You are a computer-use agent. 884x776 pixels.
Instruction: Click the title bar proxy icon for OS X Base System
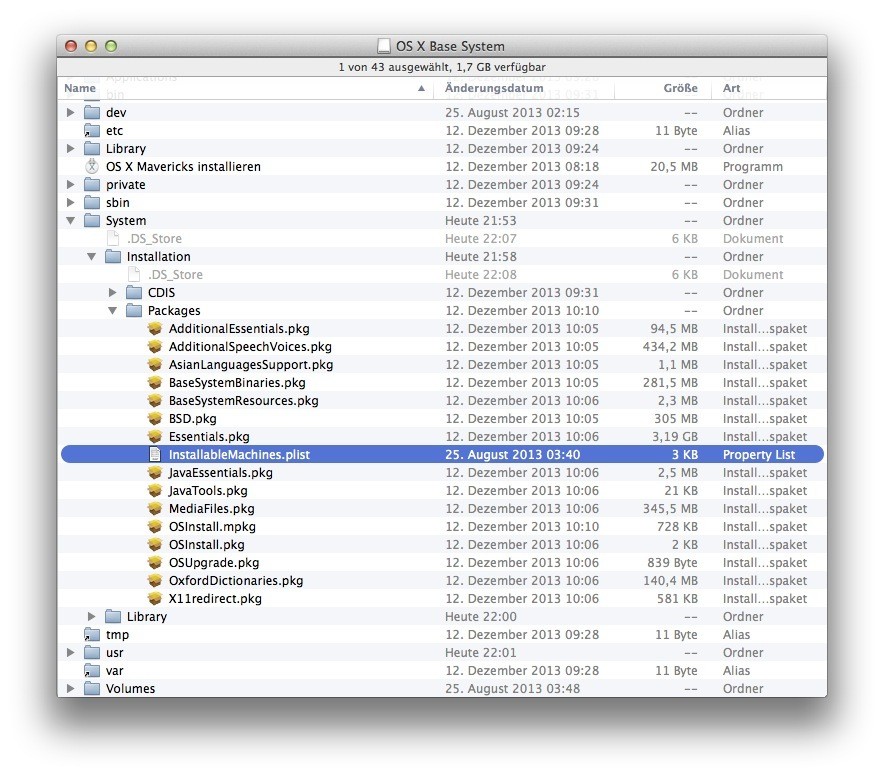point(384,46)
